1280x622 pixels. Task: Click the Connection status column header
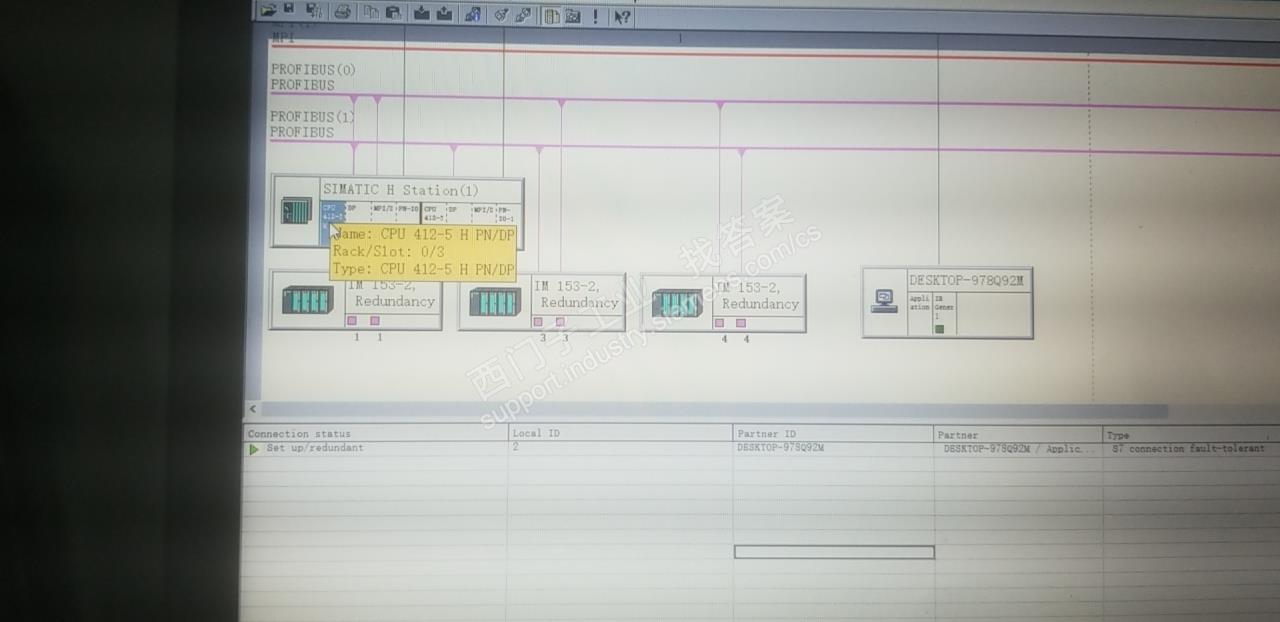pos(375,434)
